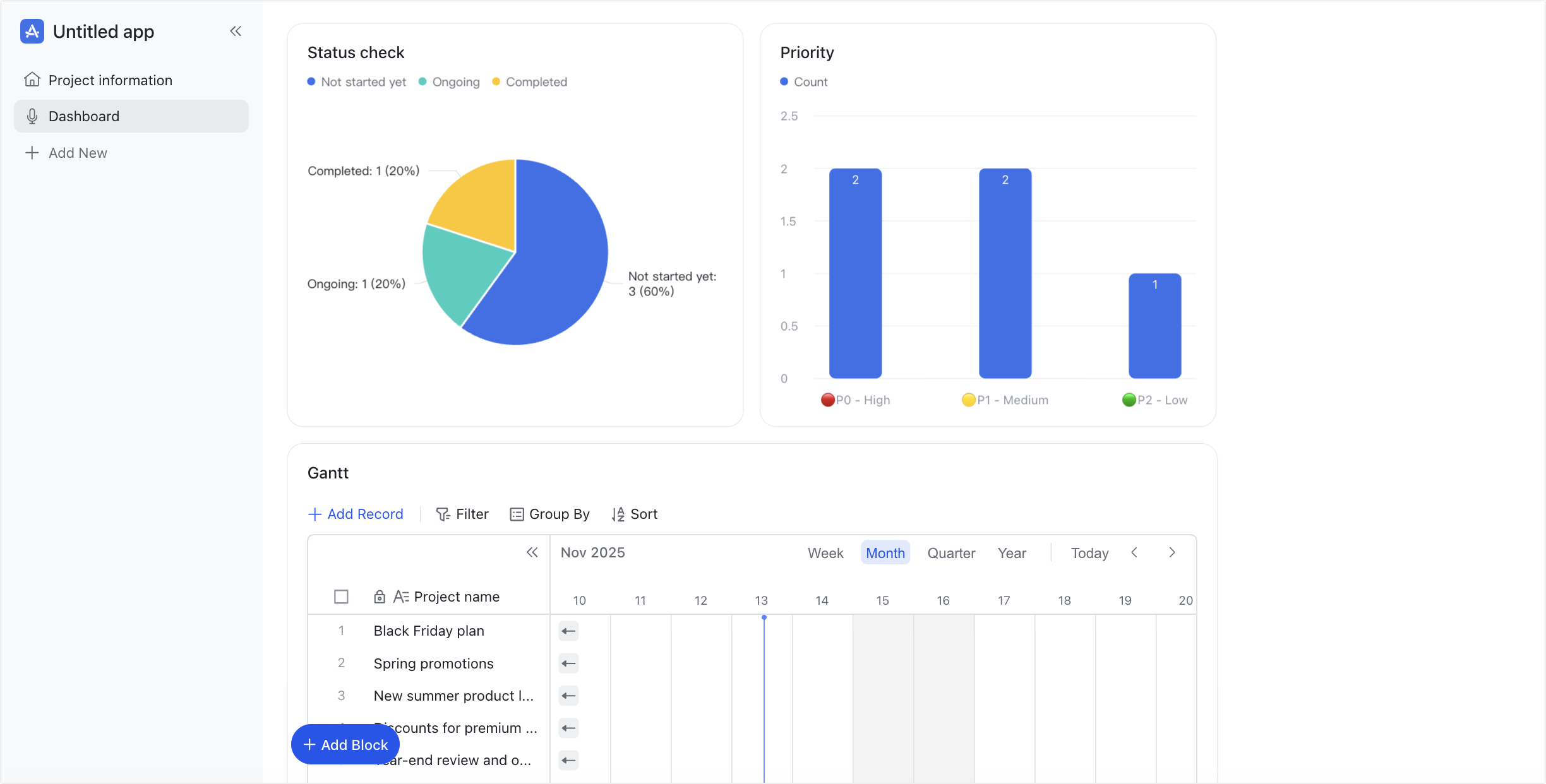The height and width of the screenshot is (784, 1546).
Task: Open Project information page
Action: coord(131,80)
